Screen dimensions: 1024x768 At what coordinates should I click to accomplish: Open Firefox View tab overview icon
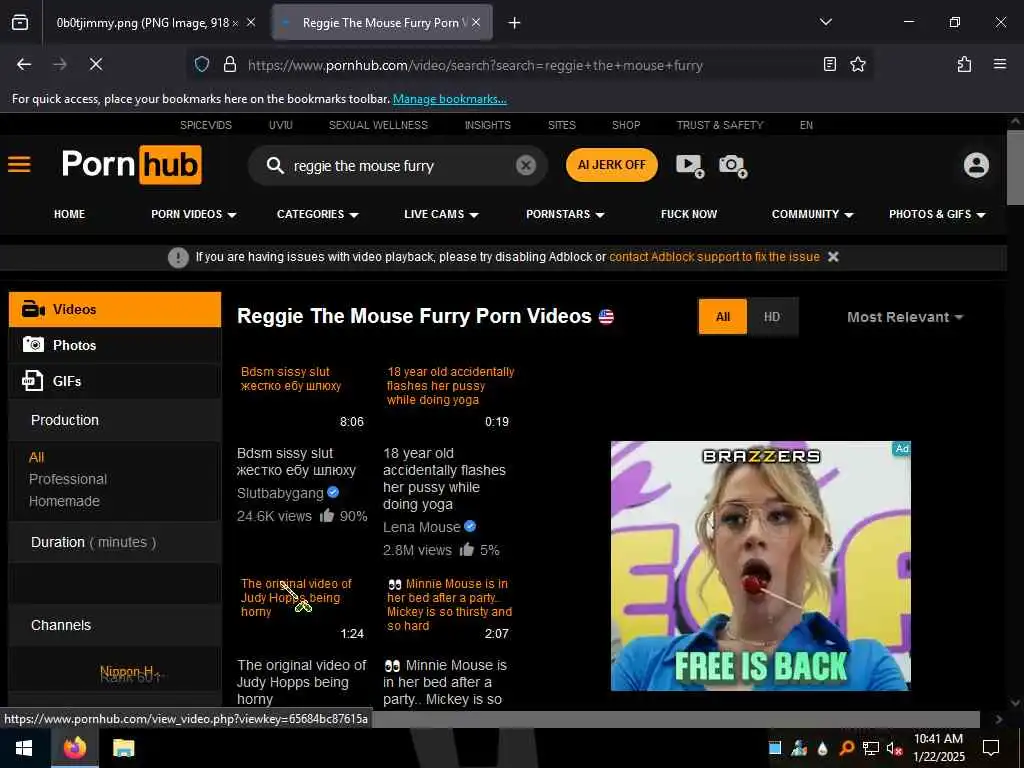pyautogui.click(x=20, y=23)
